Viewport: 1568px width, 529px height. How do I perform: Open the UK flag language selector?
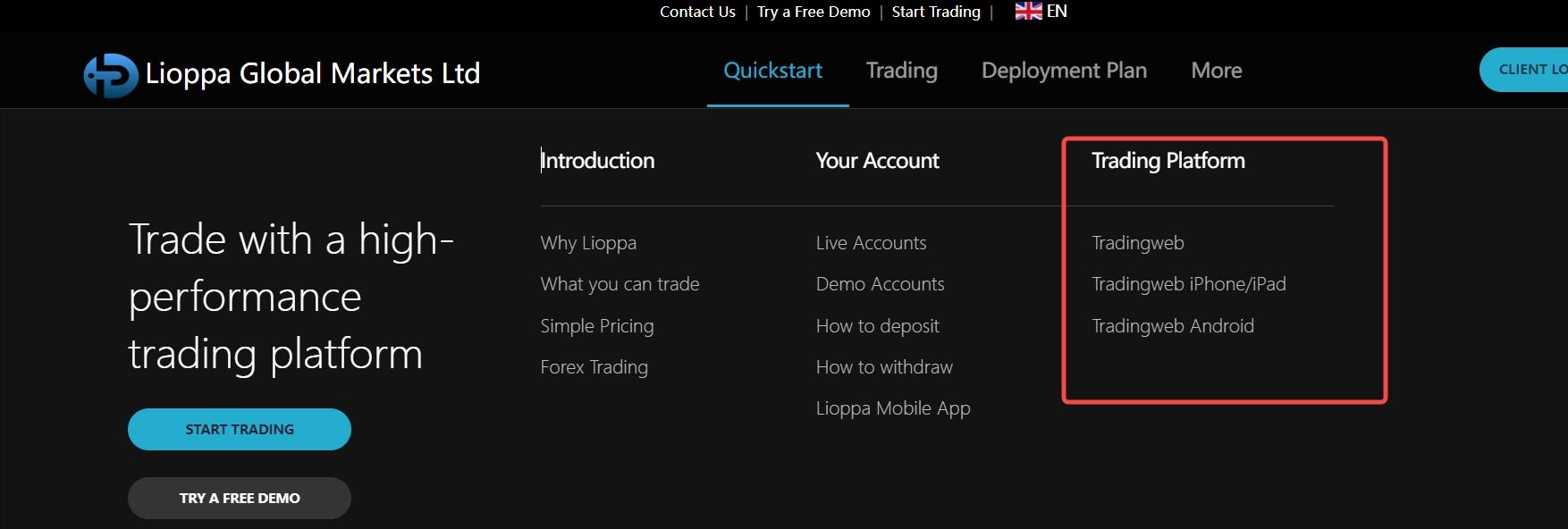point(1028,11)
